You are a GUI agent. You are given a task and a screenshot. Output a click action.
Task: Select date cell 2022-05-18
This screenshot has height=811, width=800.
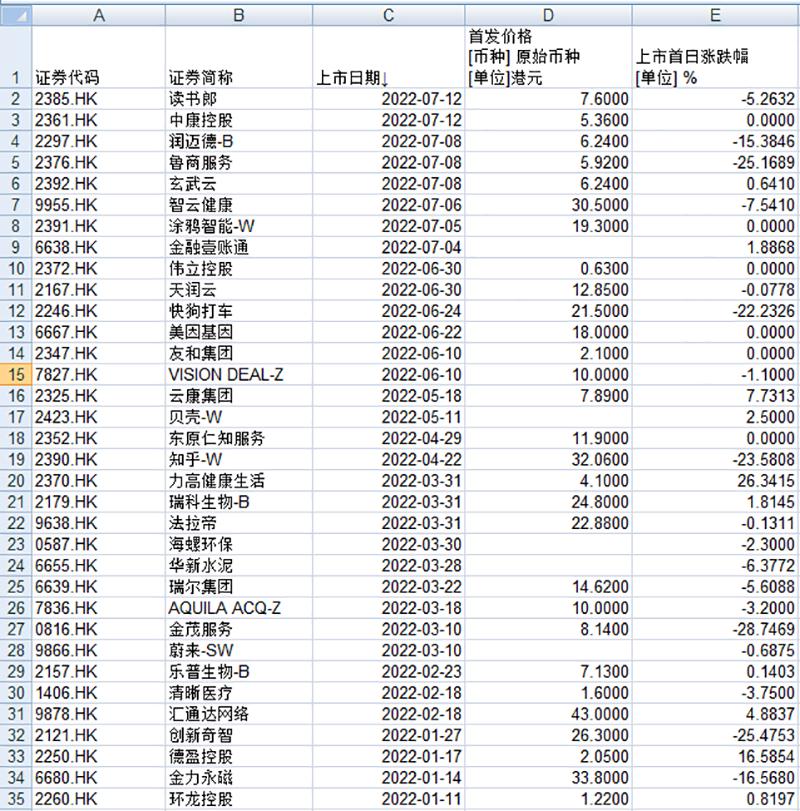pos(389,396)
